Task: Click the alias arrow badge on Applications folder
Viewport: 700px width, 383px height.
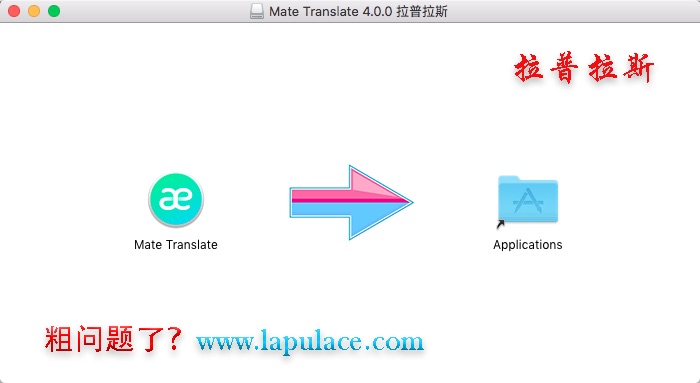Action: (500, 224)
